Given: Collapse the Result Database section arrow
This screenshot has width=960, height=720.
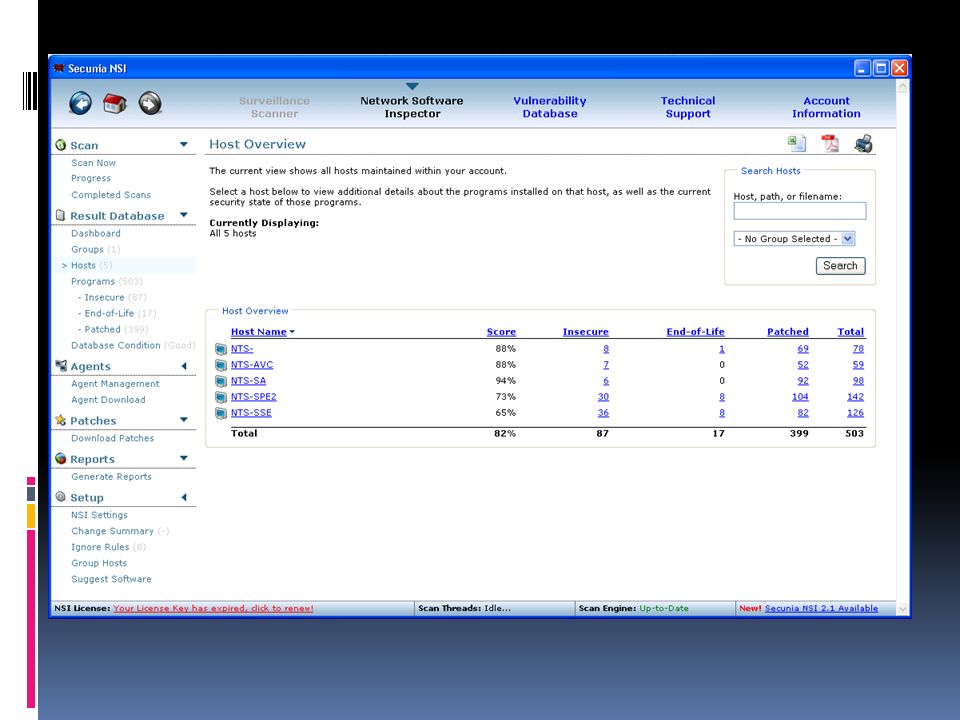Looking at the screenshot, I should (184, 215).
